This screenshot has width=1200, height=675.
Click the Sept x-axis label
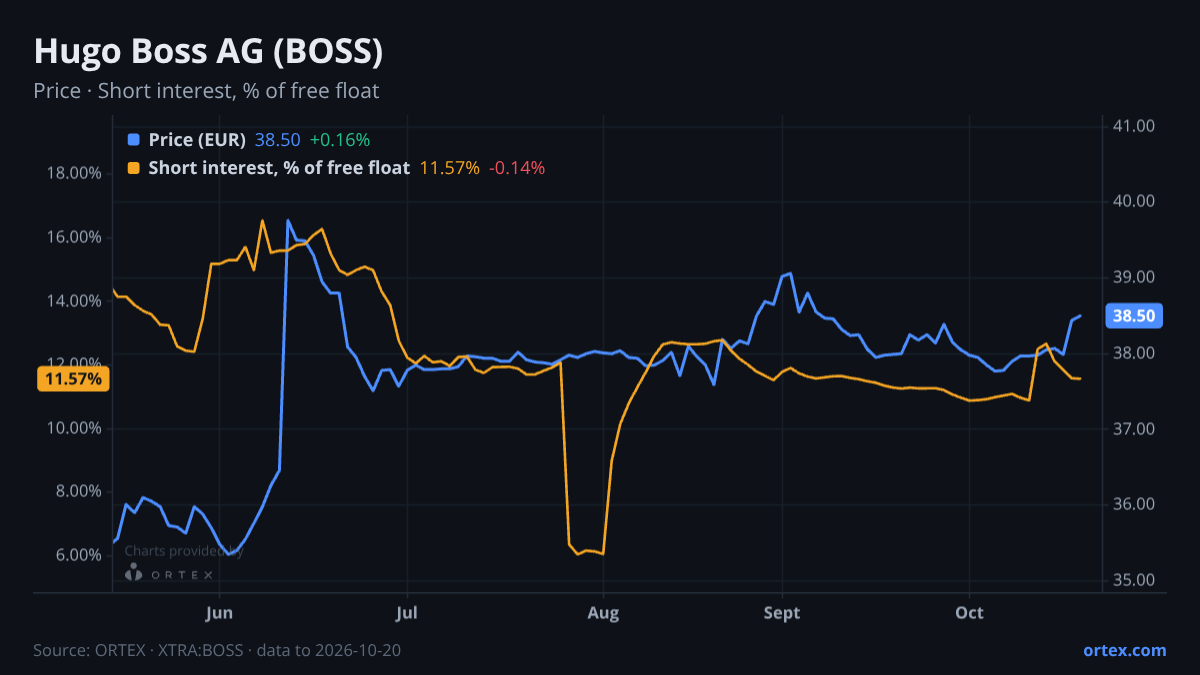pyautogui.click(x=782, y=613)
